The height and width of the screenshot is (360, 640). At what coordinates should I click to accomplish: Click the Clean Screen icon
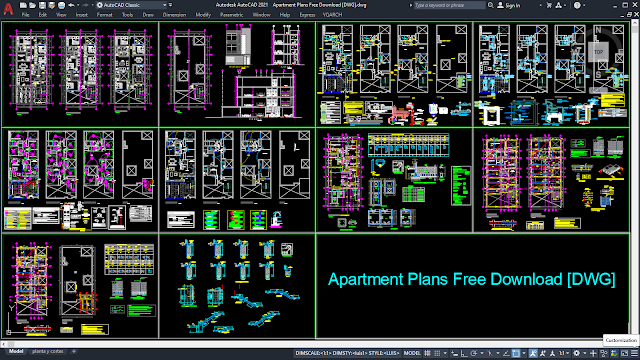[x=624, y=353]
